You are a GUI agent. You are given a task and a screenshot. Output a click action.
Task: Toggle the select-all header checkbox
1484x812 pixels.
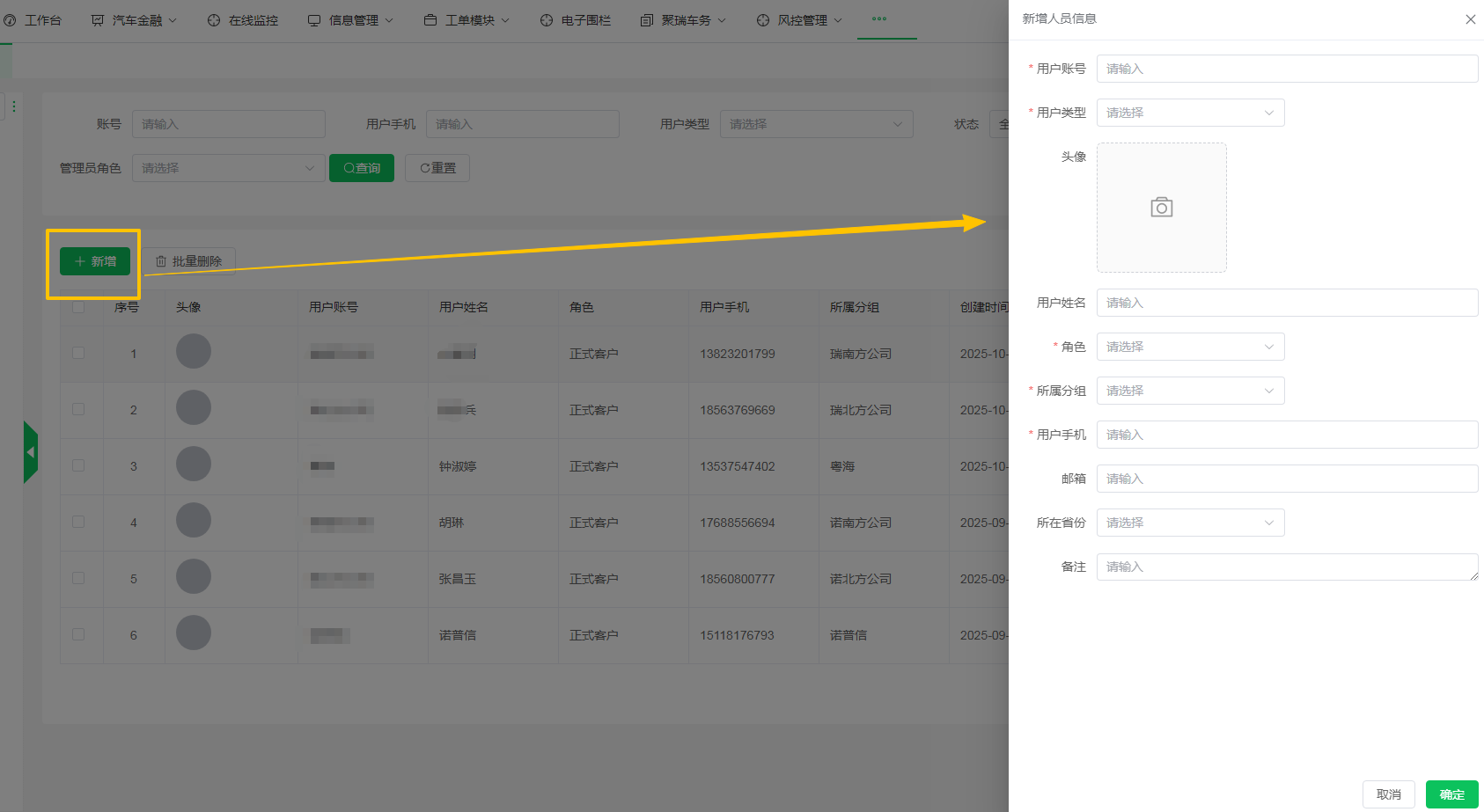click(78, 307)
